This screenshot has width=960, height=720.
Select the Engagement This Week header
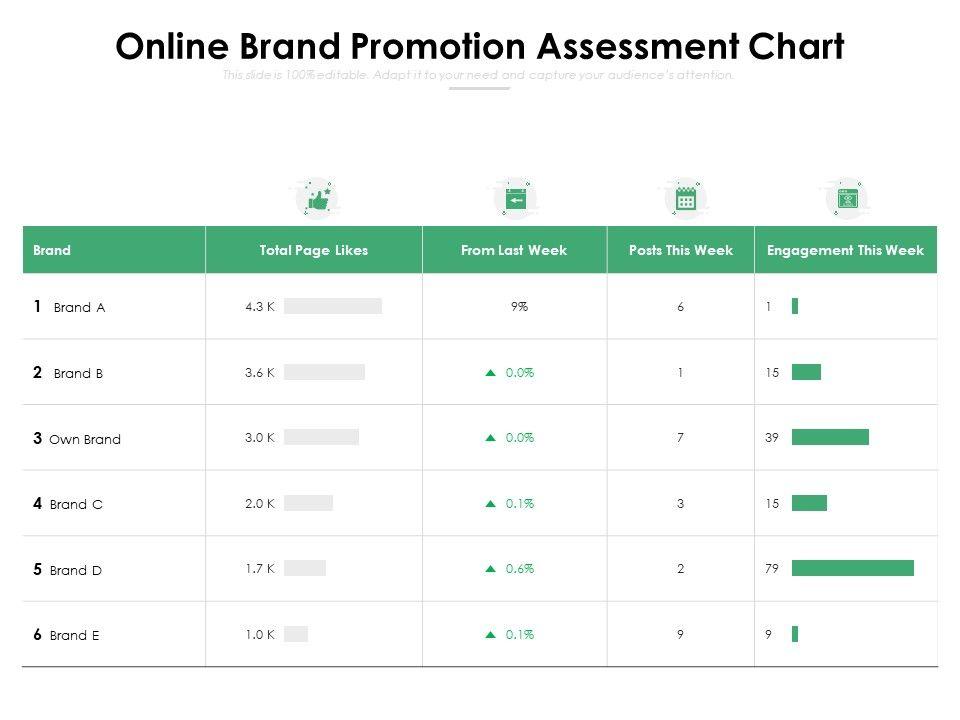(845, 251)
